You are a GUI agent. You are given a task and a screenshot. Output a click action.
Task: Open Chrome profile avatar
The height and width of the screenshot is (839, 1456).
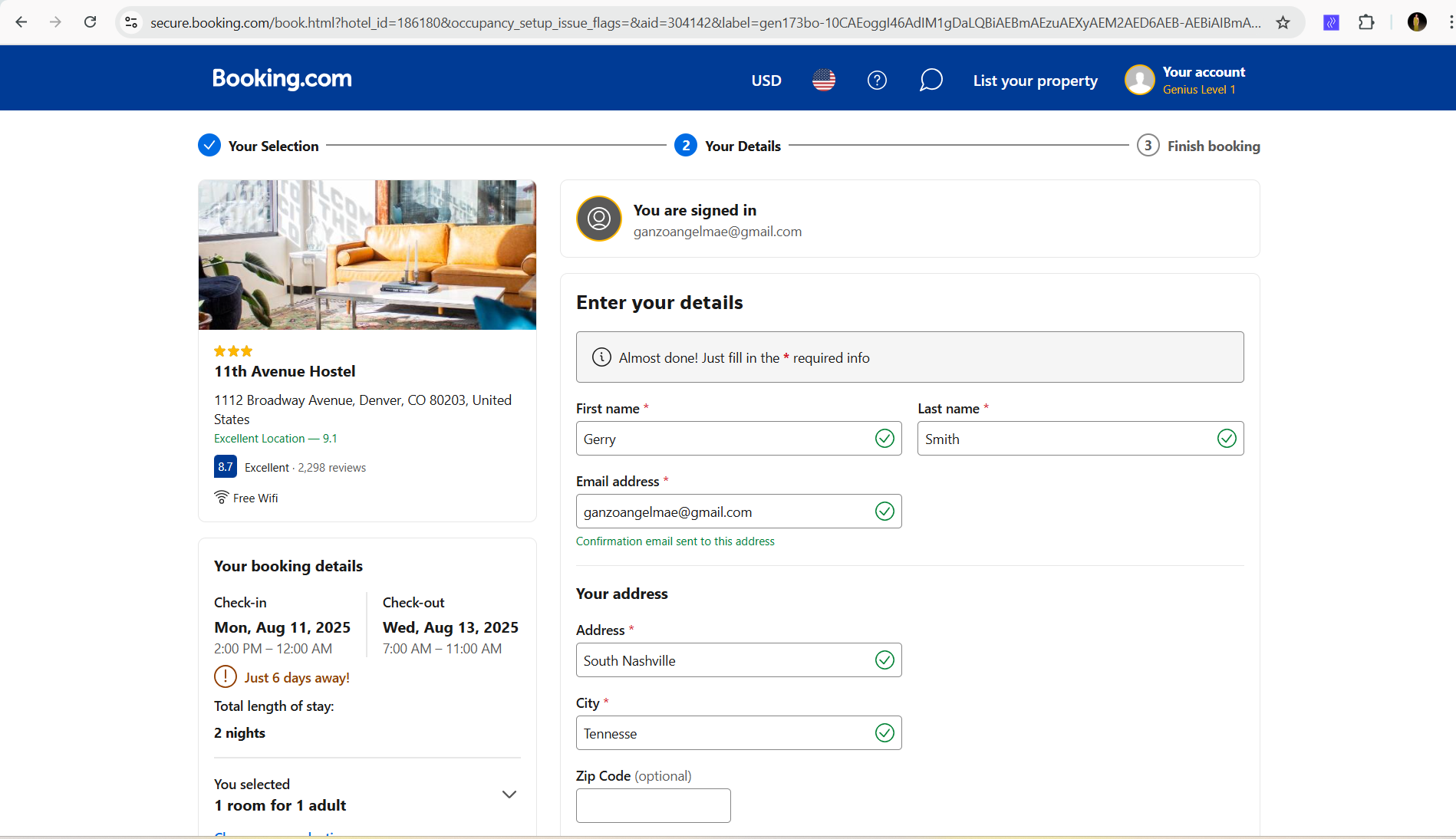1417,22
